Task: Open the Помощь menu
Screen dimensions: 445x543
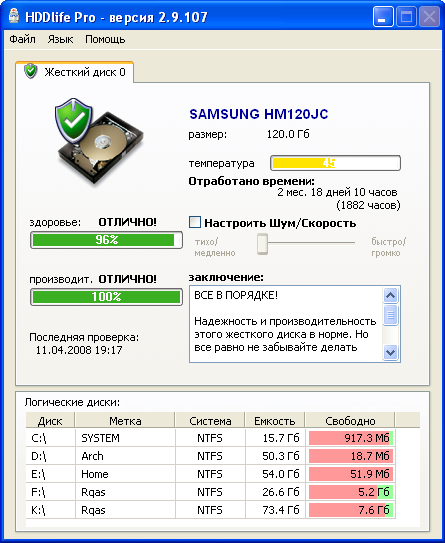Action: [105, 39]
